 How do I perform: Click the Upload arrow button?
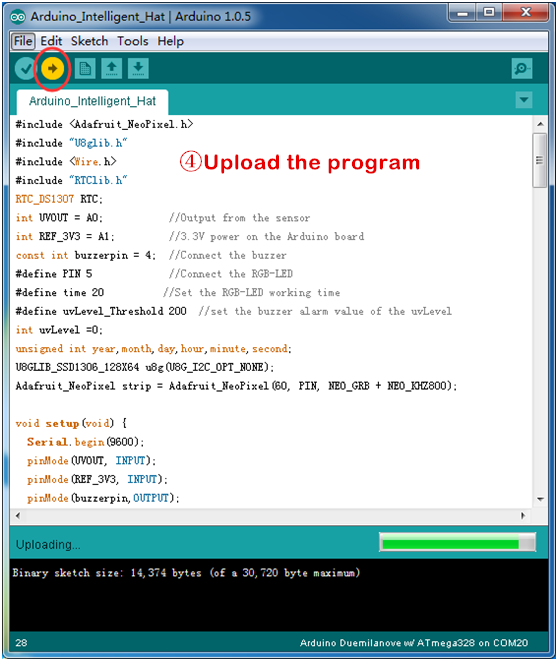(x=52, y=68)
